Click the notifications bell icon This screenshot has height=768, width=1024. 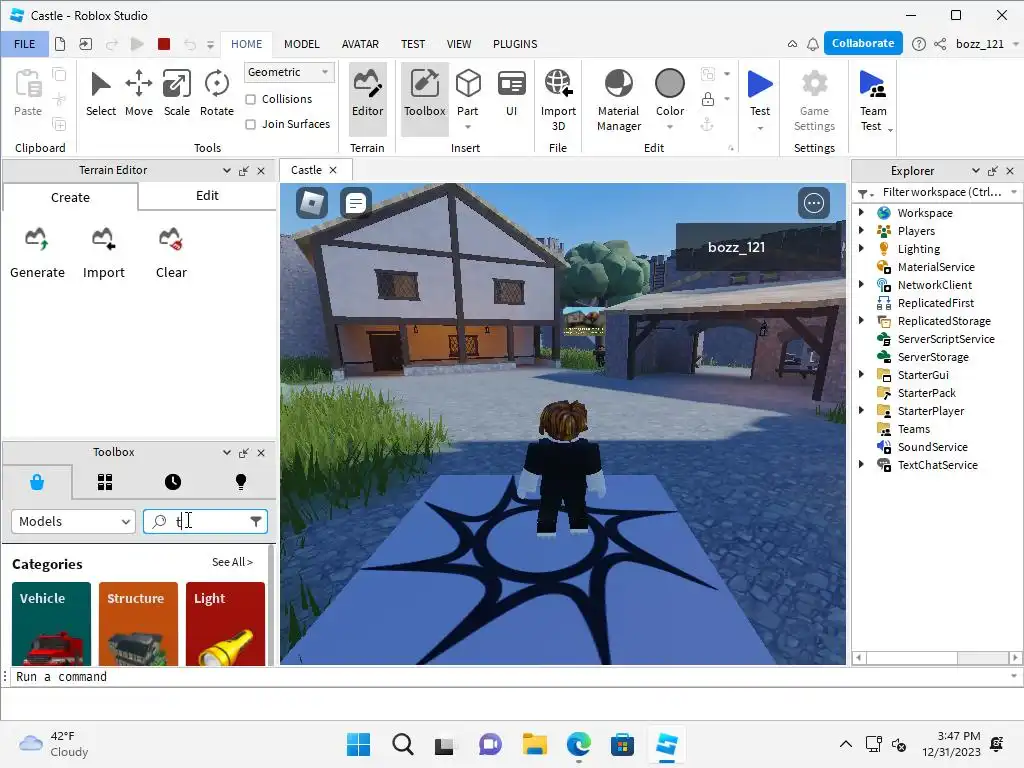(x=813, y=44)
